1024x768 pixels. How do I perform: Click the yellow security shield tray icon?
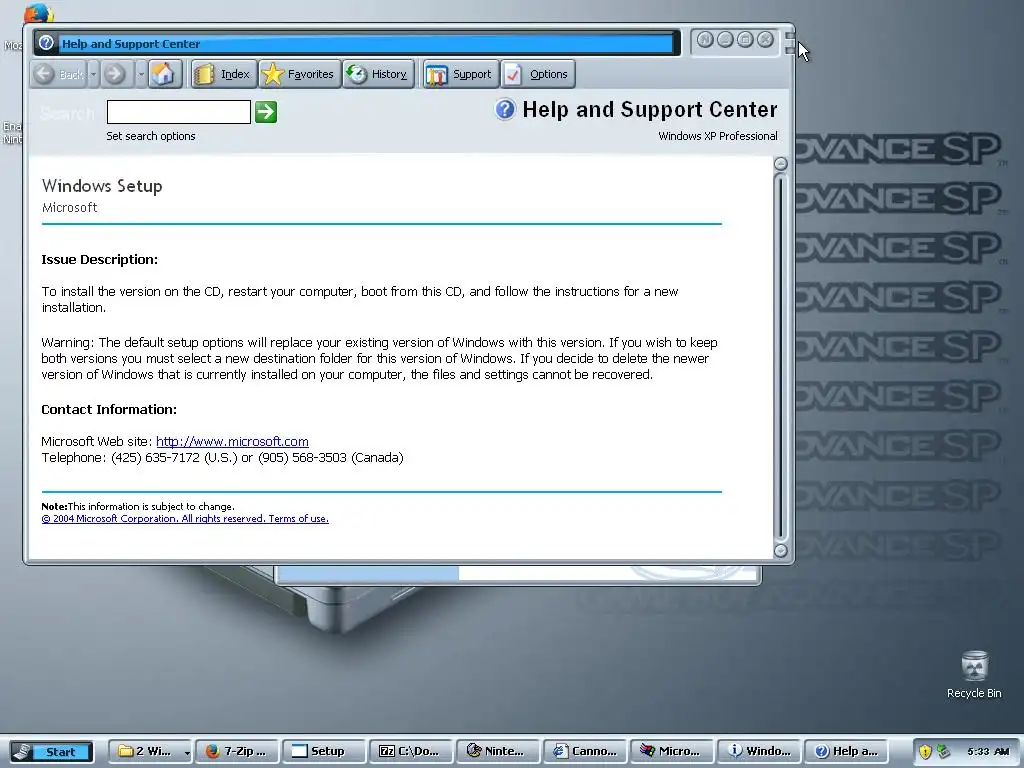point(925,752)
